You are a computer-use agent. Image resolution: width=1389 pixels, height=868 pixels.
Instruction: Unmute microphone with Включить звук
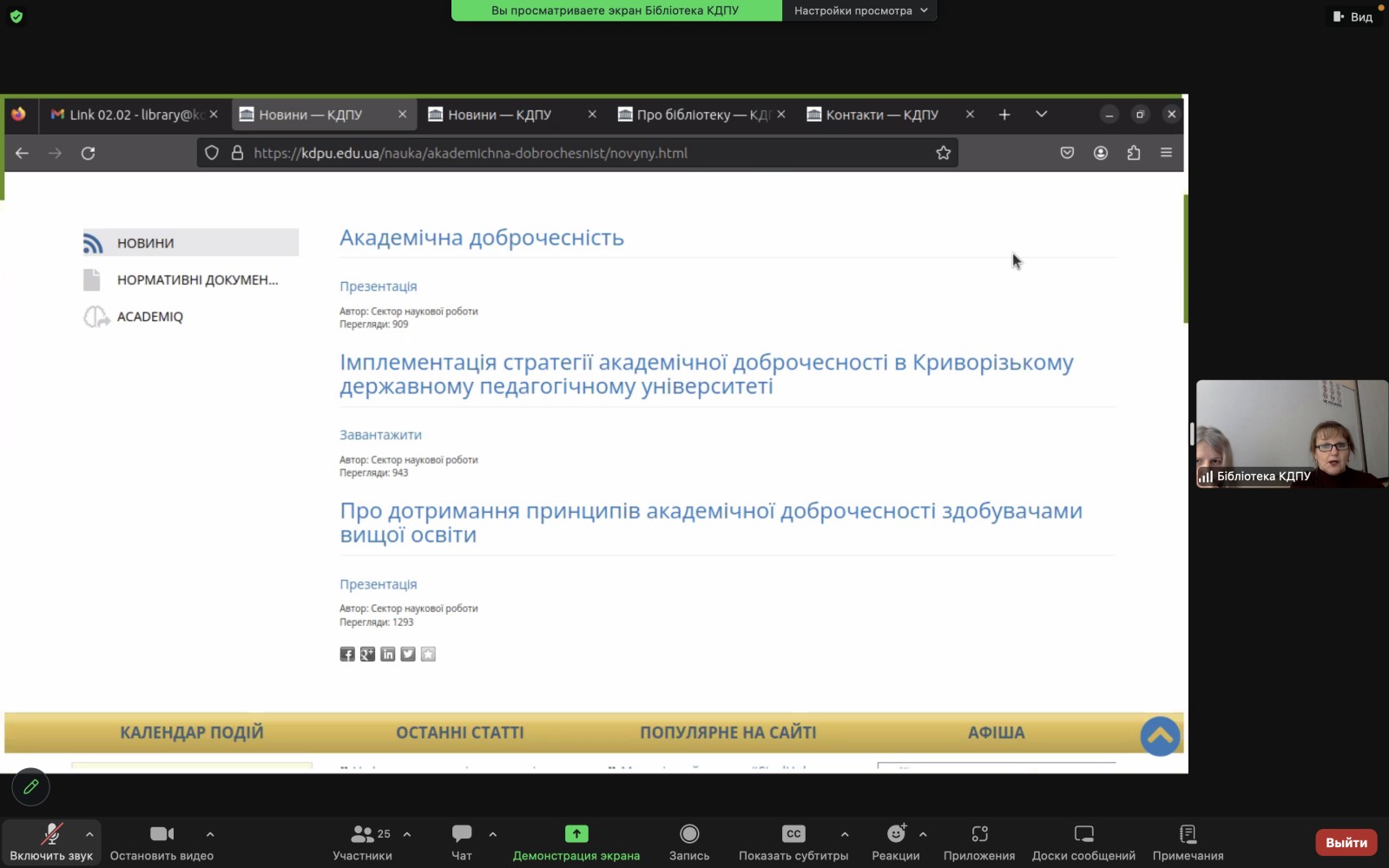51,843
